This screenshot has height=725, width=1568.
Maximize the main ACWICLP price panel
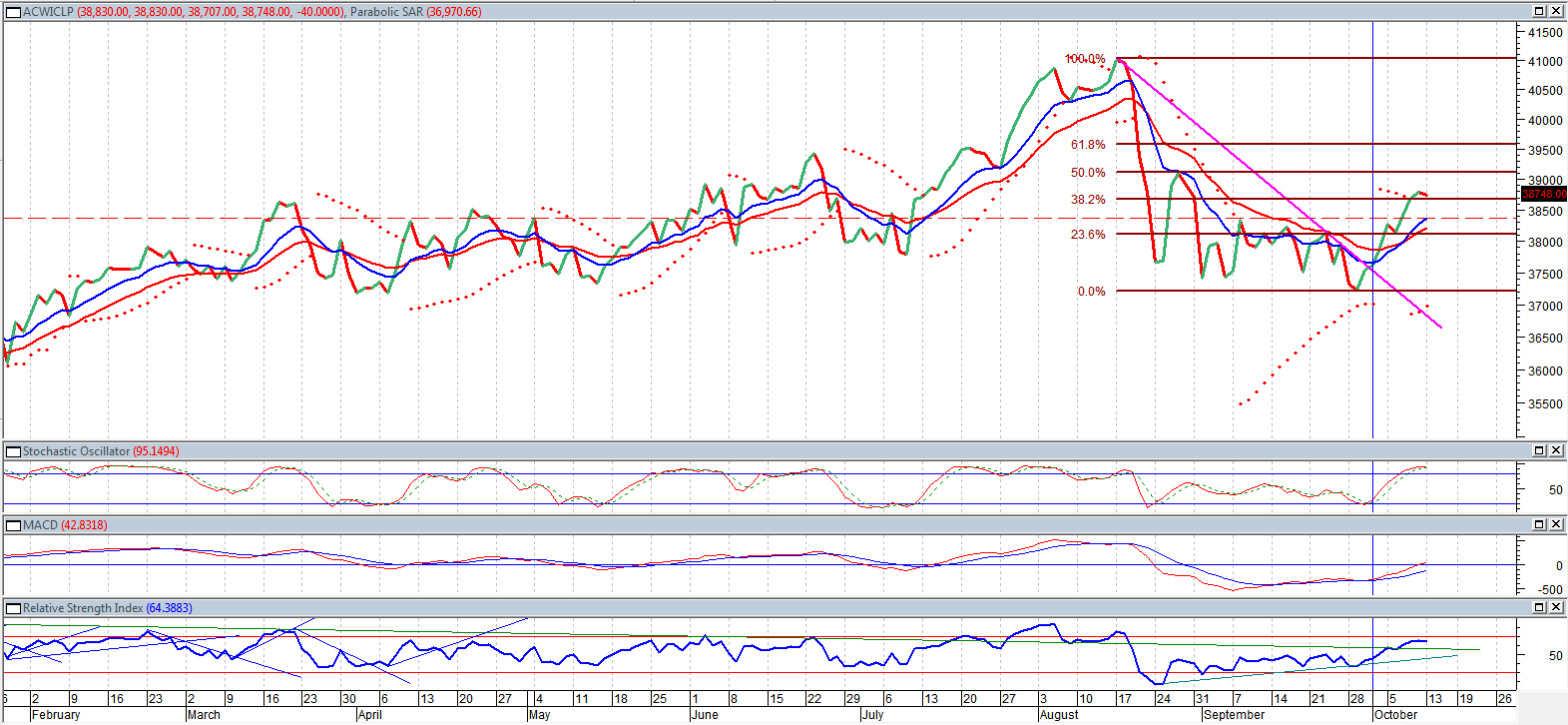point(1539,12)
